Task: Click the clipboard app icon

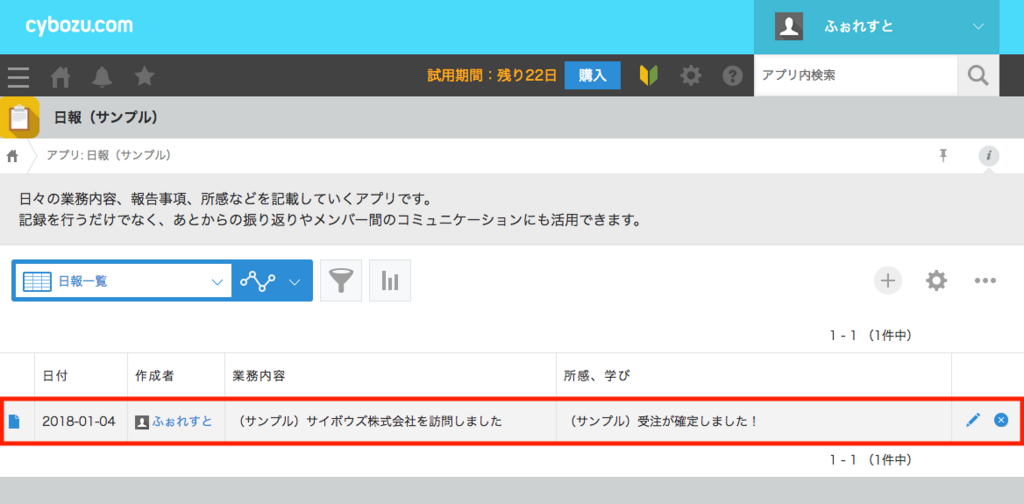Action: [x=20, y=118]
